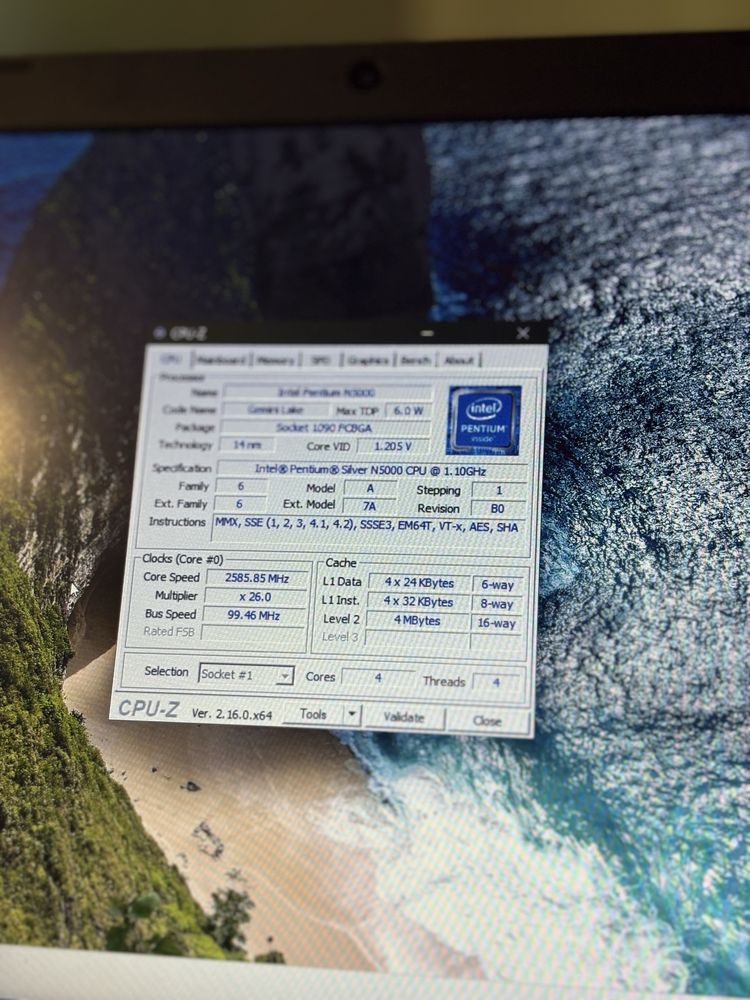Close CPU-Z with the title bar X
750x1000 pixels.
click(523, 333)
